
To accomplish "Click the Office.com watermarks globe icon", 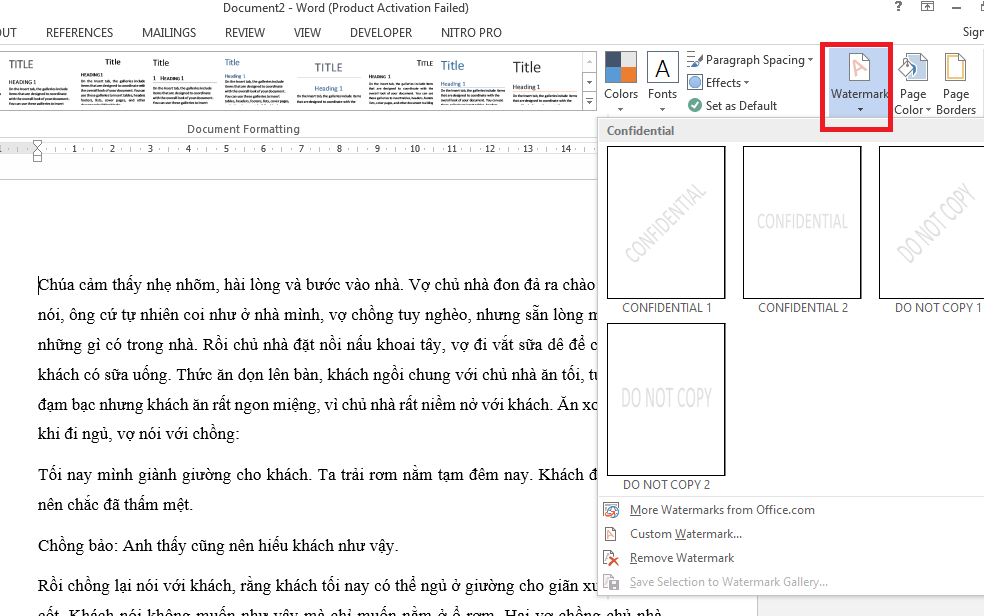I will pyautogui.click(x=611, y=510).
